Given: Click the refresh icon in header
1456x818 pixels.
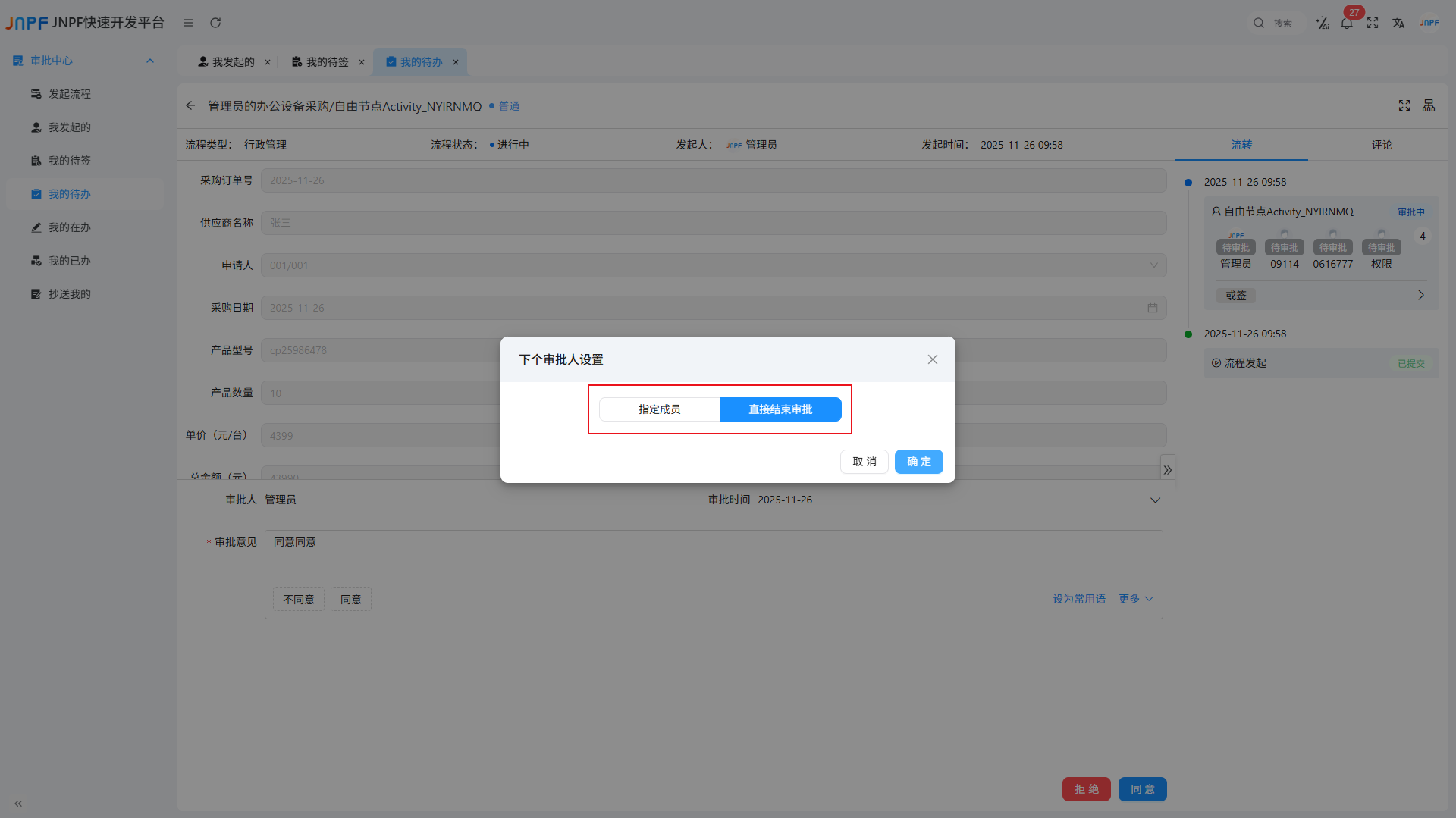Looking at the screenshot, I should click(215, 23).
